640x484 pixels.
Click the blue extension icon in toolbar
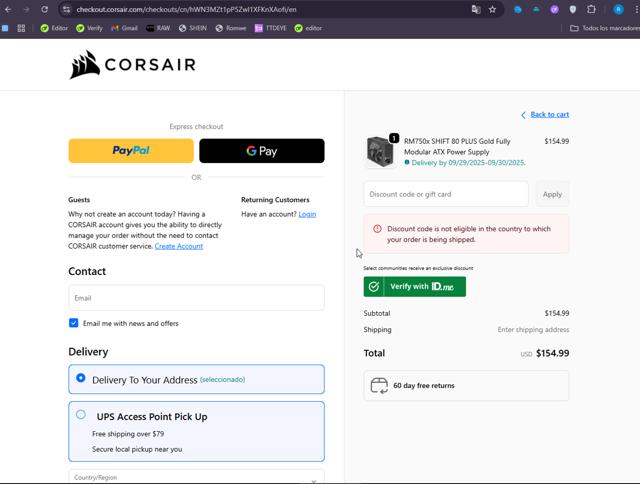pos(518,9)
